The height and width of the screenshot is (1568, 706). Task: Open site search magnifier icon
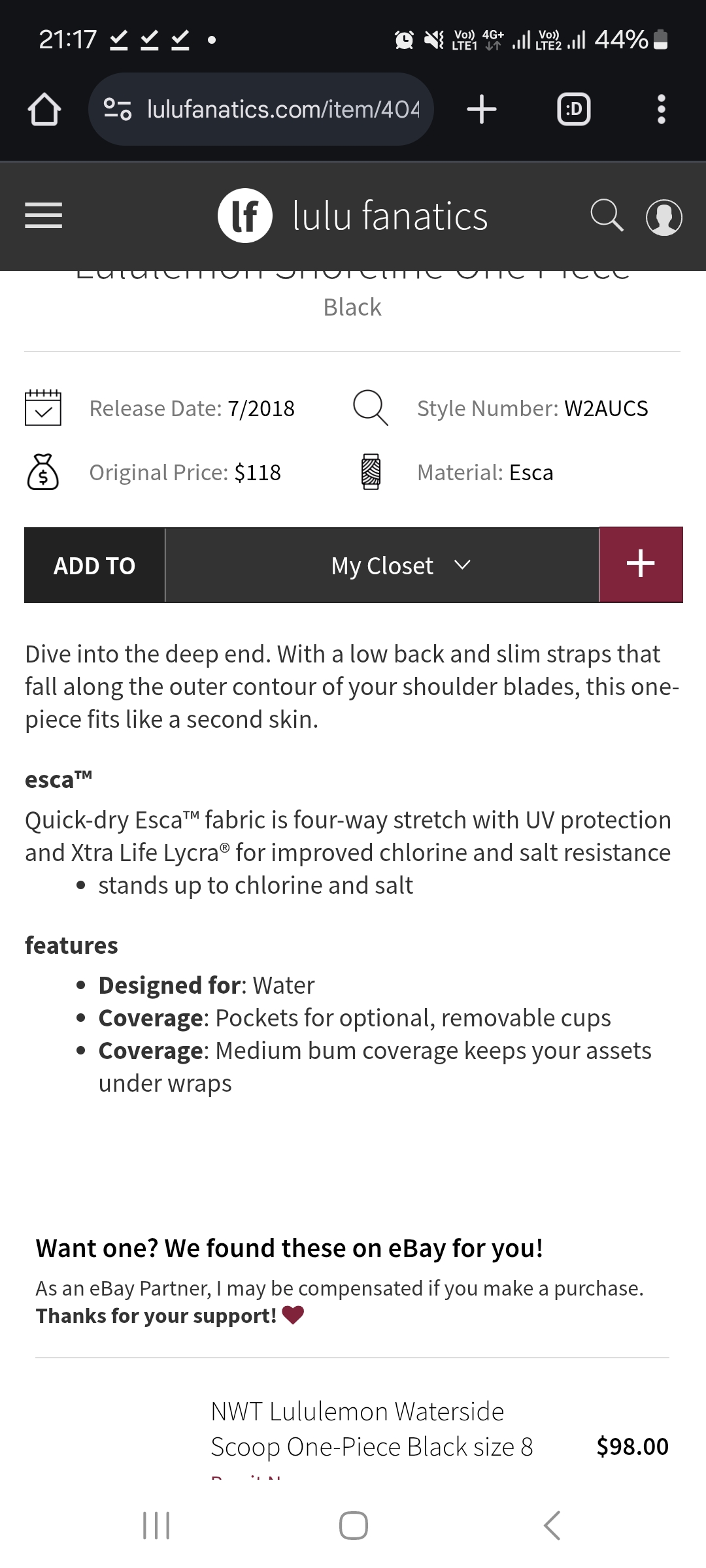click(607, 216)
